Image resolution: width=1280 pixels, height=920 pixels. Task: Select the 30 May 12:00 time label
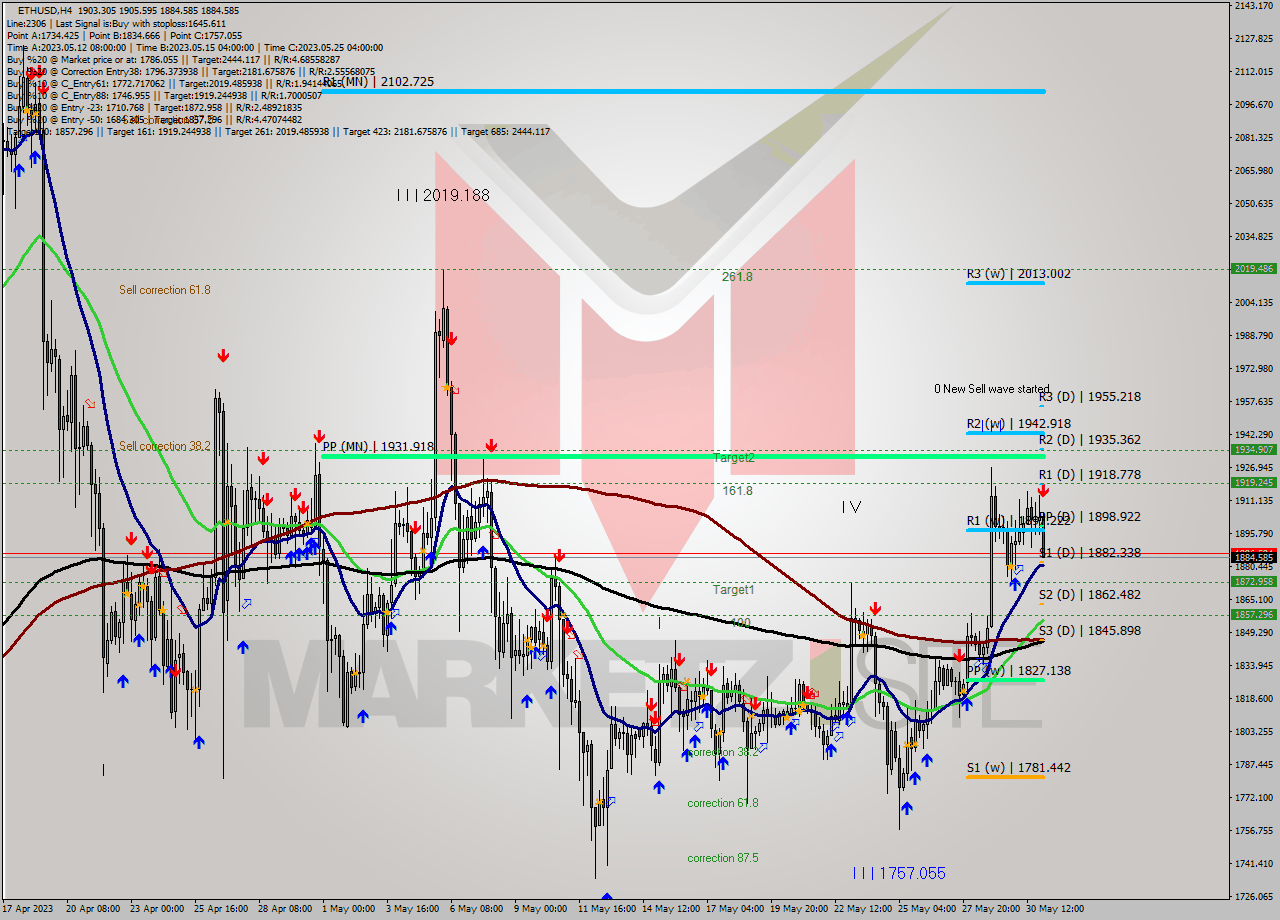coord(1056,909)
